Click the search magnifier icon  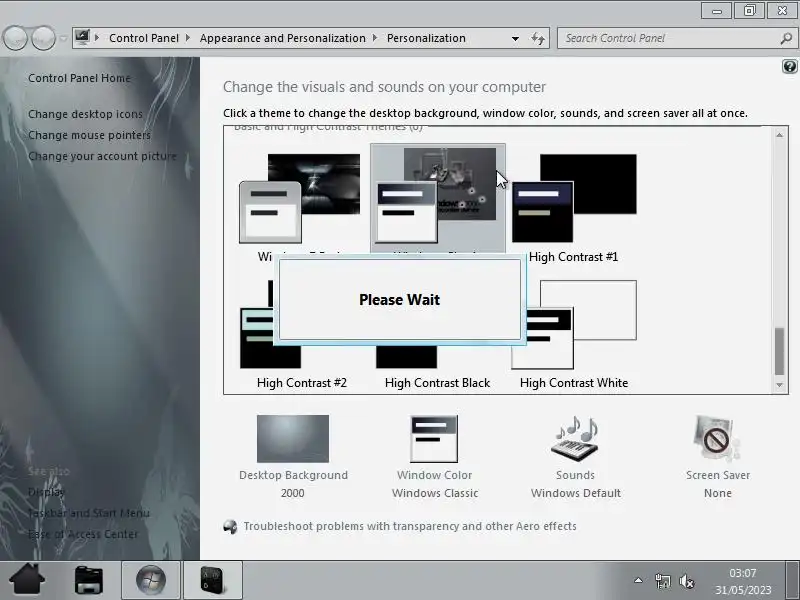(786, 38)
